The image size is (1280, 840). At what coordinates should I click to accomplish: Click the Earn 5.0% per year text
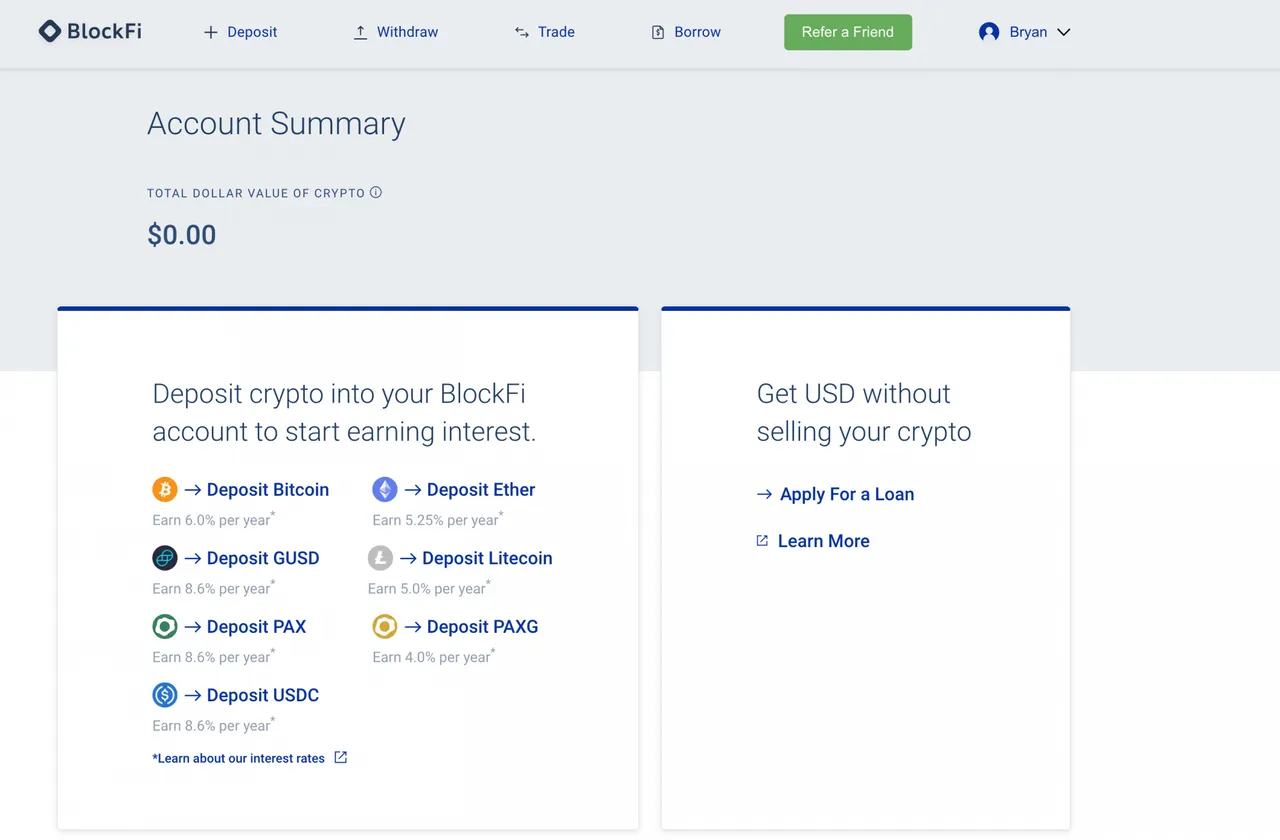429,588
